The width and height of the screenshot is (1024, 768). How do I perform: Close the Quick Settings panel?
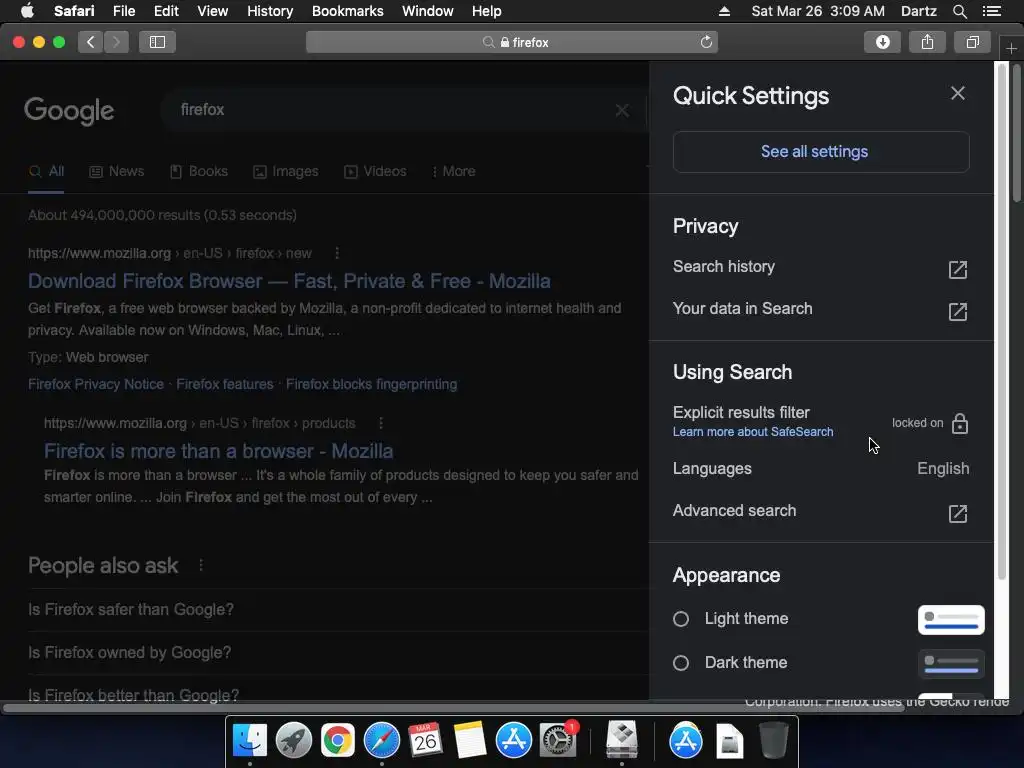point(957,93)
